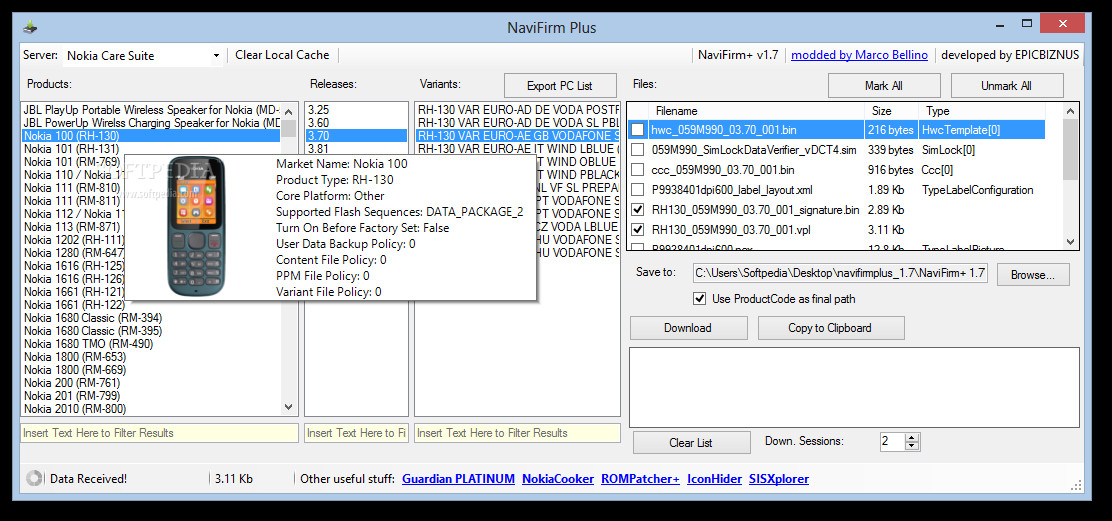Maximize the NaviFirm Plus window
Screen dimensions: 1112x521
(1026, 25)
